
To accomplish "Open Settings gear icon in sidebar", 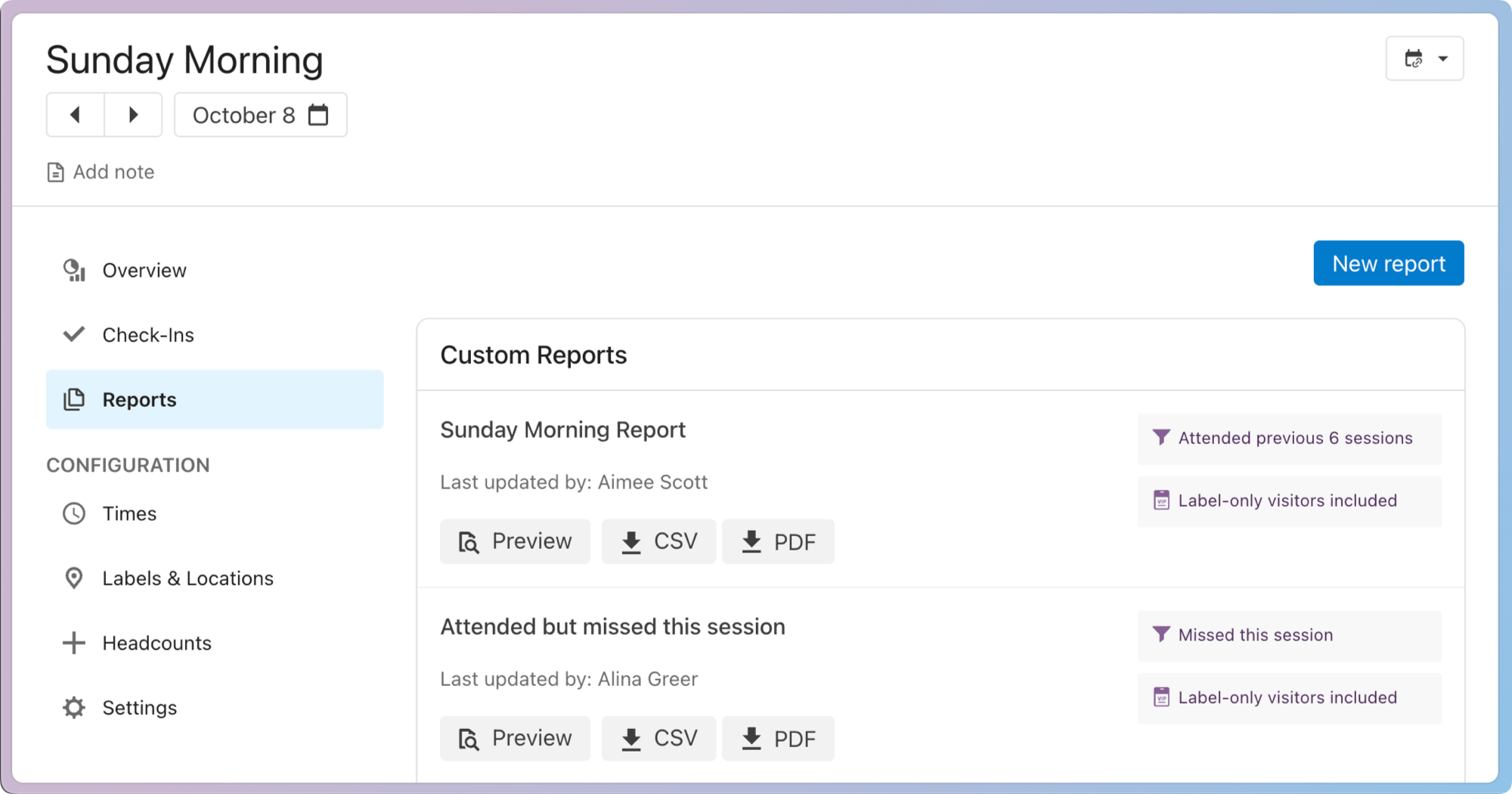I will 74,708.
